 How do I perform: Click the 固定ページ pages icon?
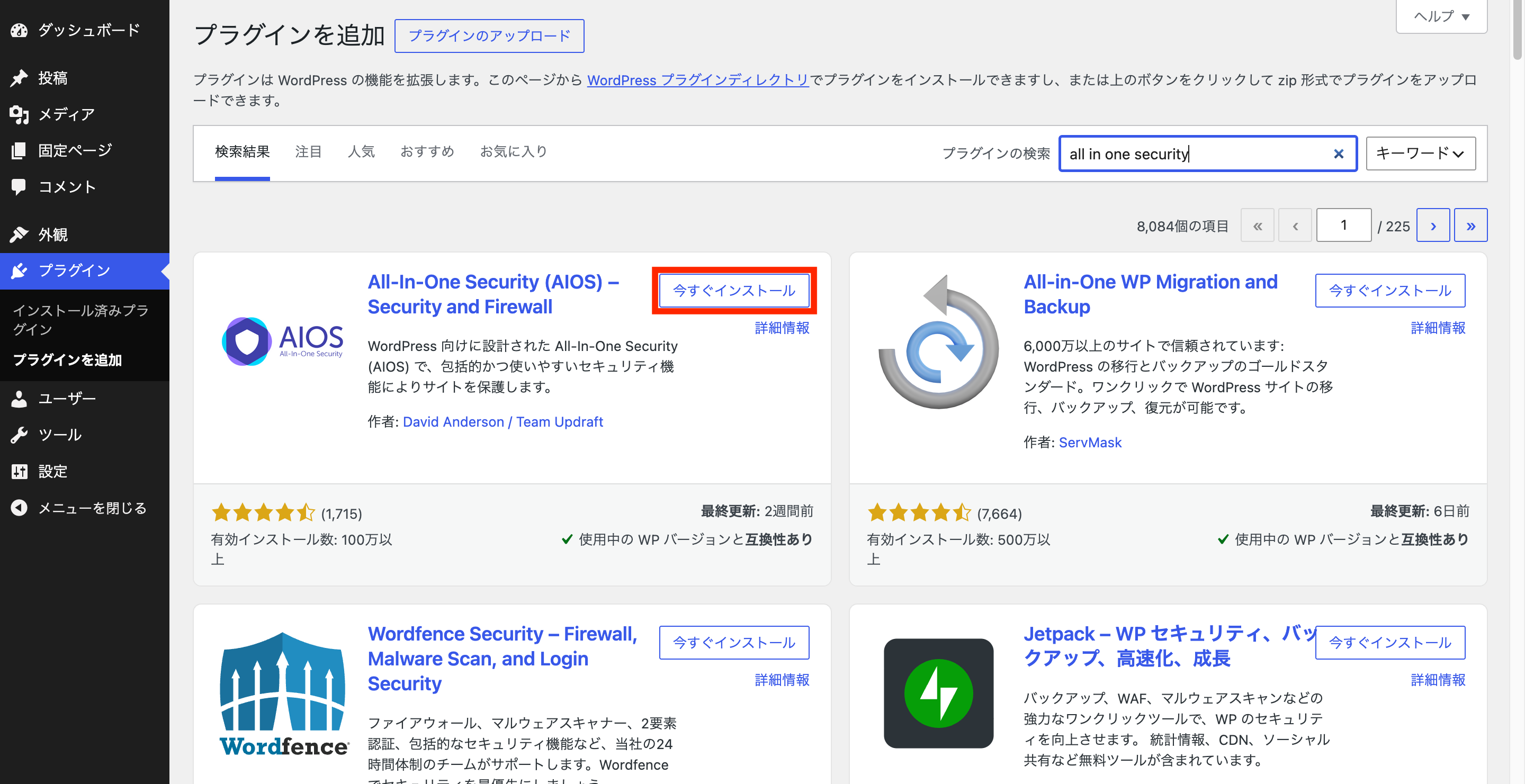pos(19,150)
